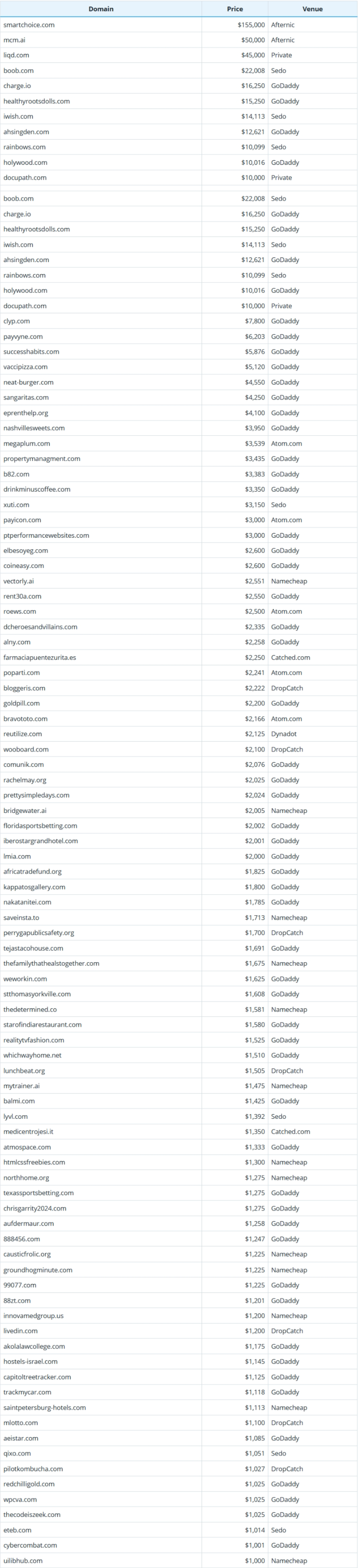Click on liqd.com domain name

[x=17, y=55]
